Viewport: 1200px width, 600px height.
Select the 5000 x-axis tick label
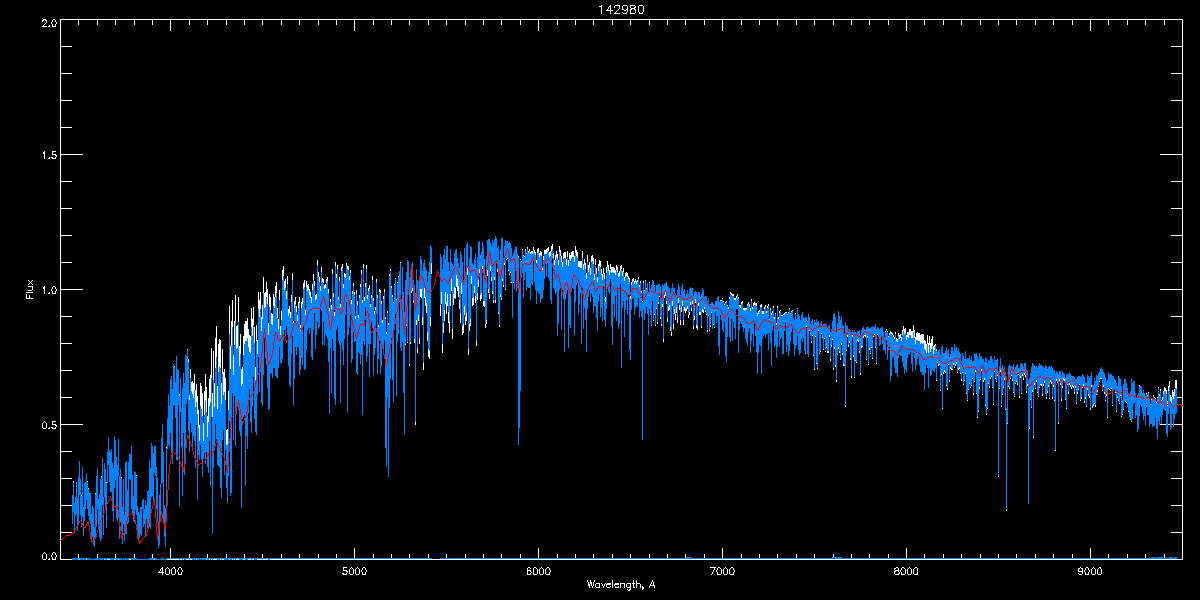coord(355,572)
